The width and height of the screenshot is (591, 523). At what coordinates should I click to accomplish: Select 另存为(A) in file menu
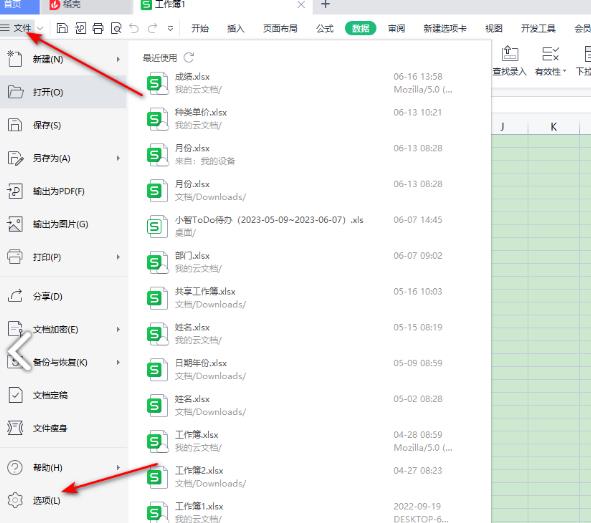coord(63,158)
